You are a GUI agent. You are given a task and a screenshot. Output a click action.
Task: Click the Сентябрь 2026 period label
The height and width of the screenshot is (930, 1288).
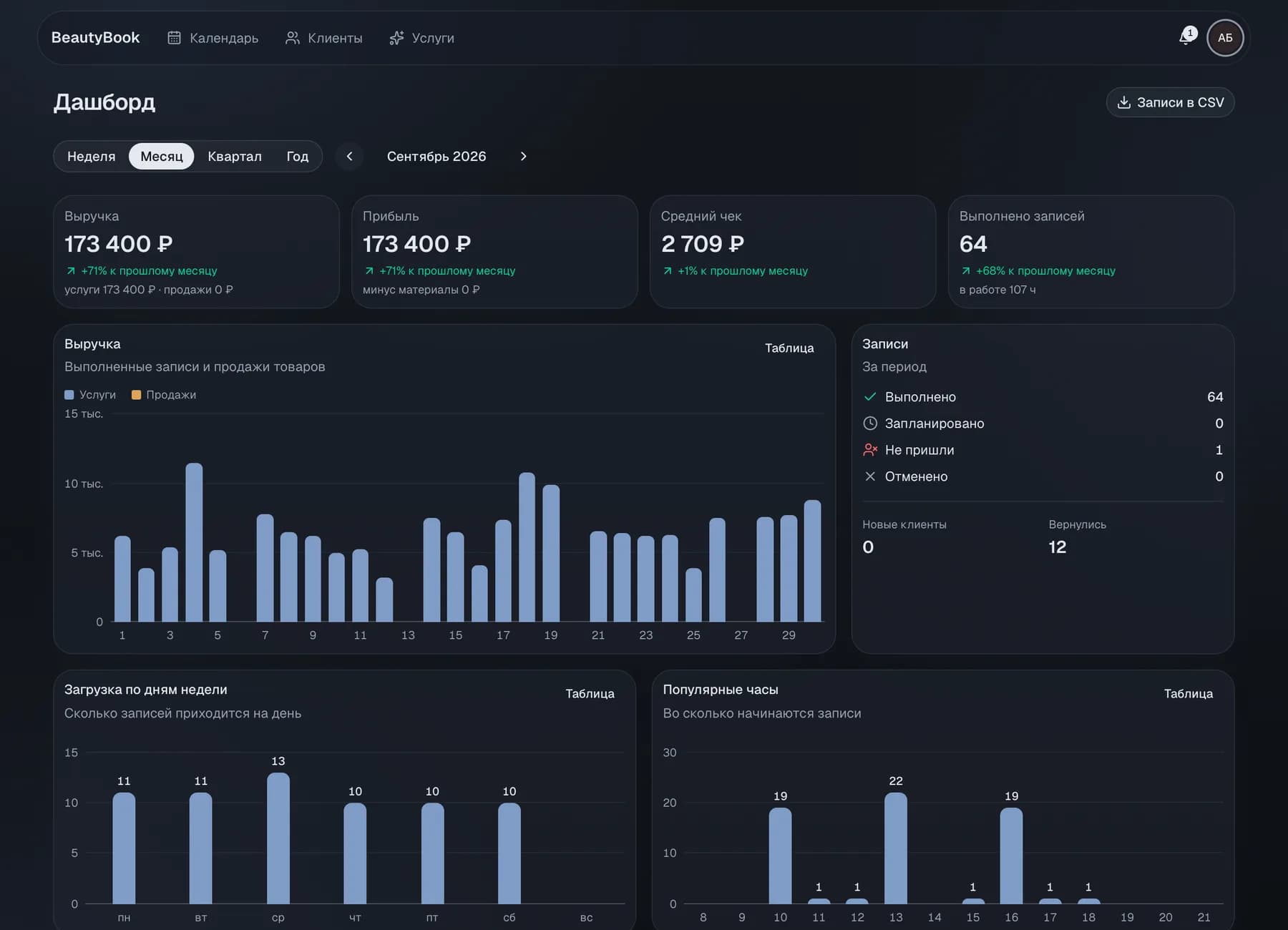436,156
